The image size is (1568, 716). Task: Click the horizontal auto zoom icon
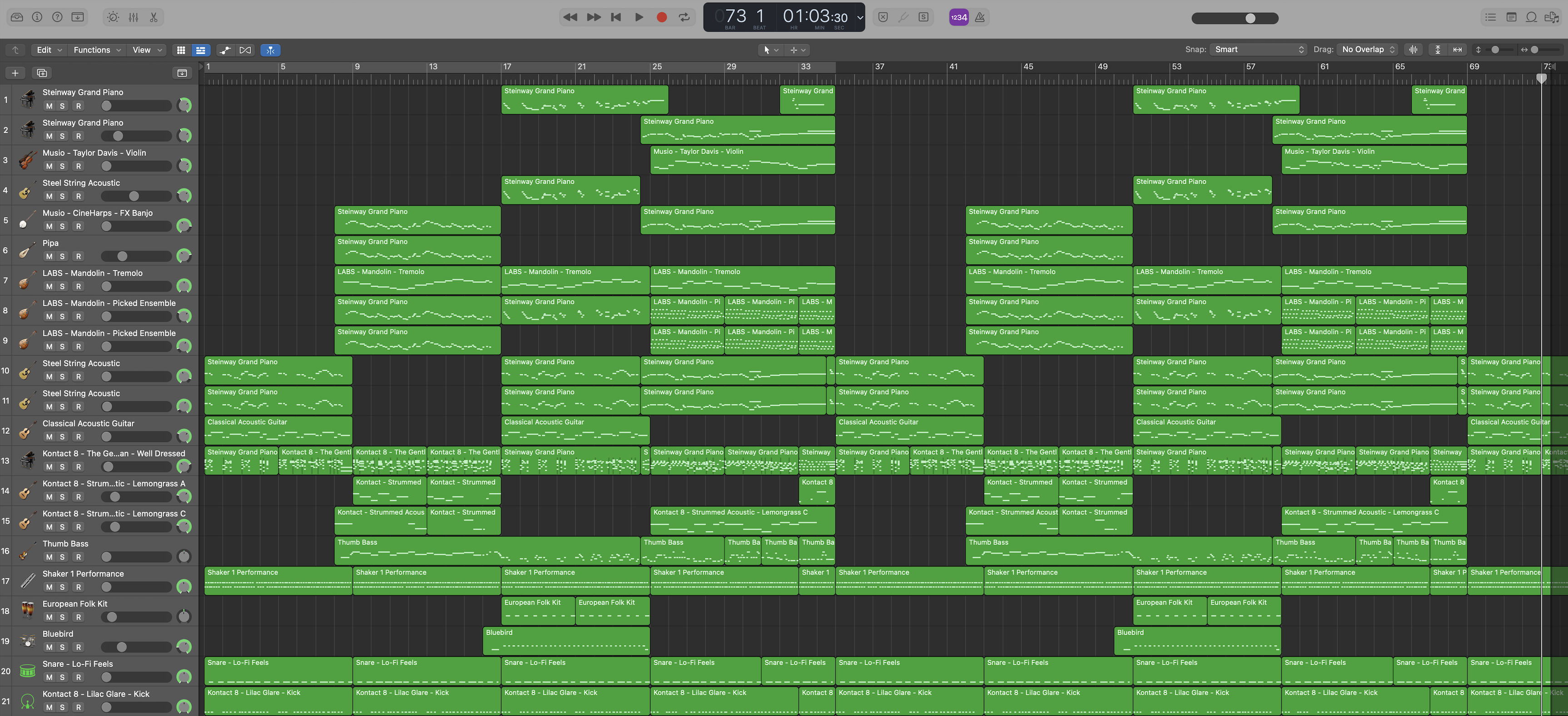click(1457, 50)
